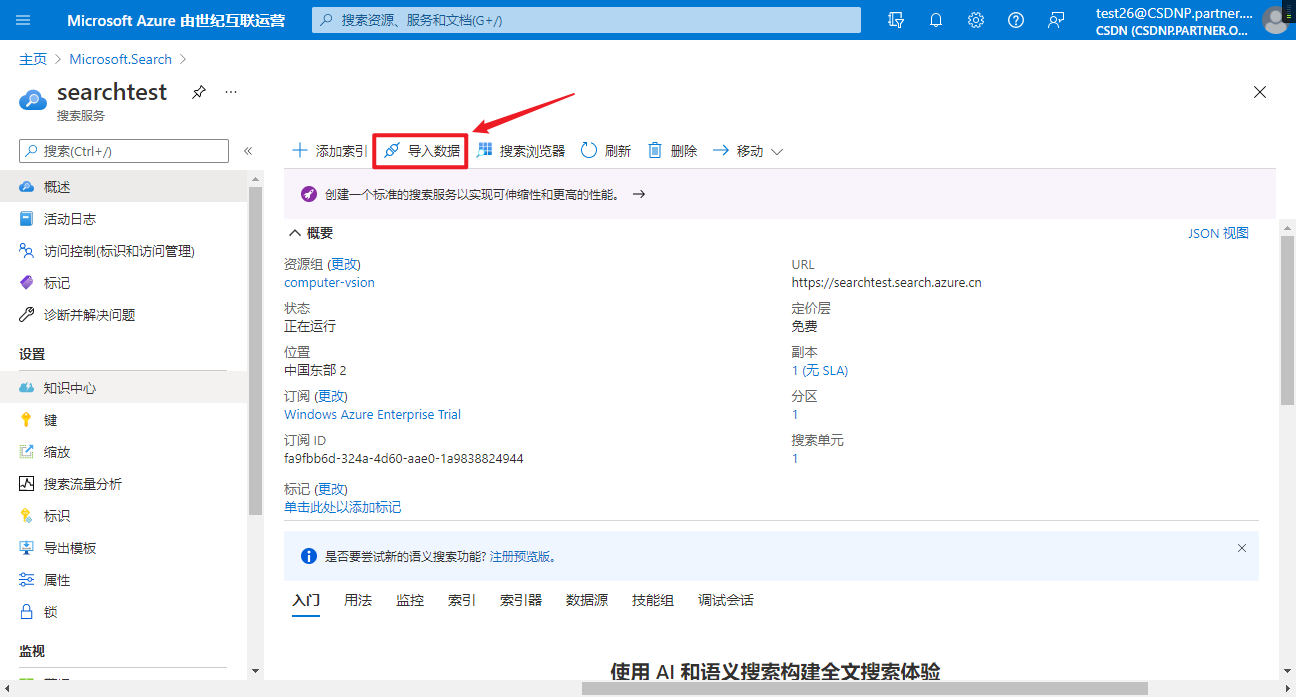Screen dimensions: 1296x697
Task: Click the global search bar at top
Action: coord(586,20)
